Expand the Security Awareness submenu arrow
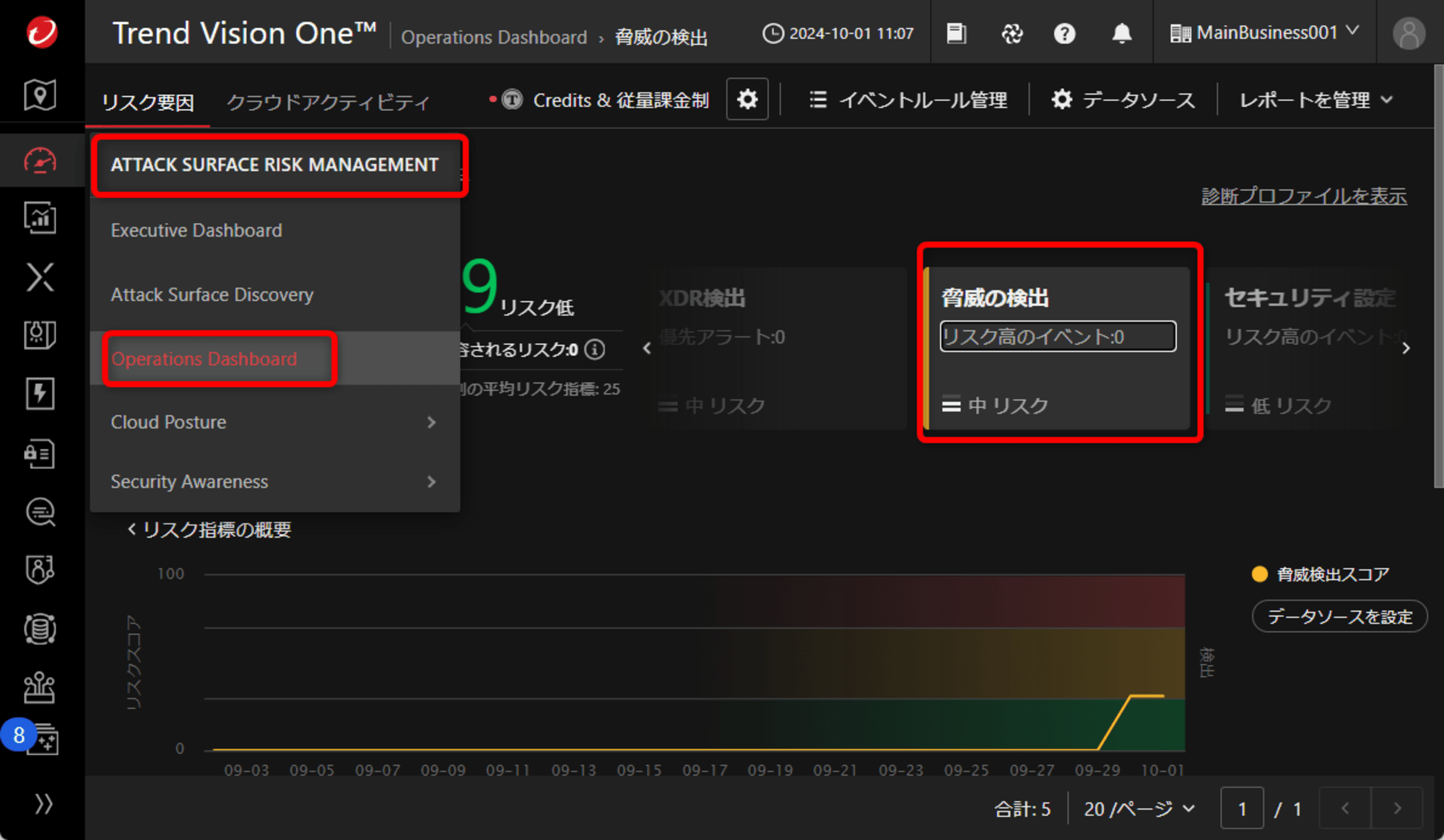The width and height of the screenshot is (1444, 840). 433,481
